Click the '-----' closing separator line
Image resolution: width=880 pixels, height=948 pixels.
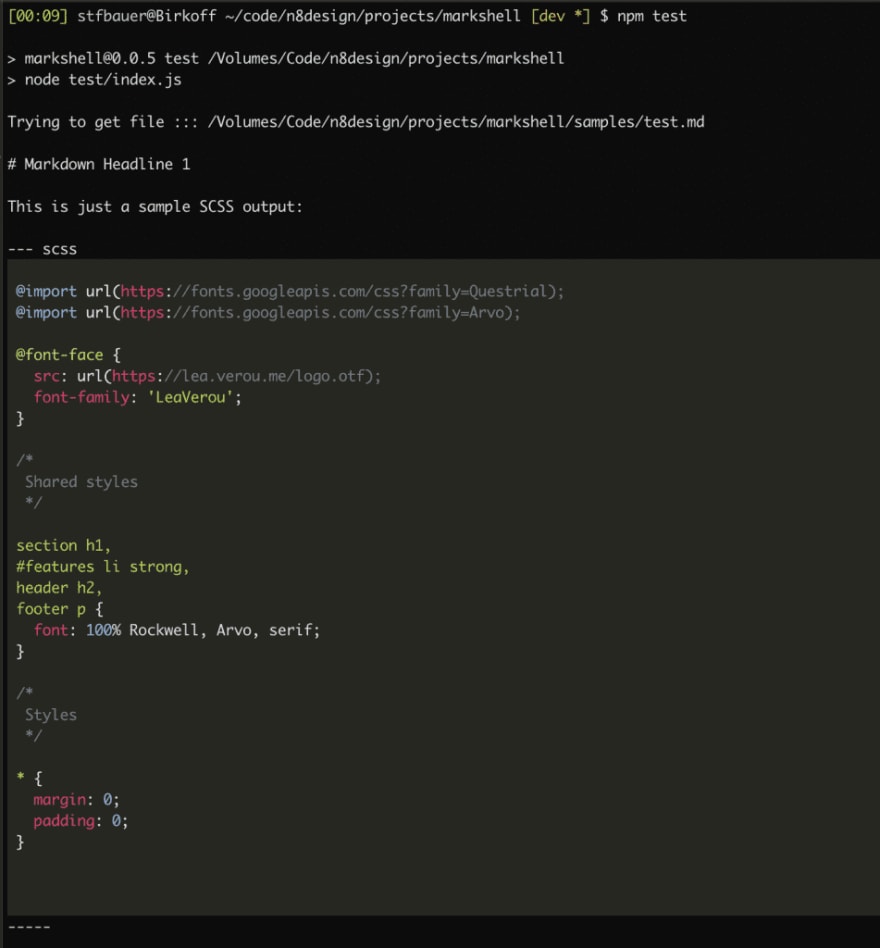click(x=29, y=926)
